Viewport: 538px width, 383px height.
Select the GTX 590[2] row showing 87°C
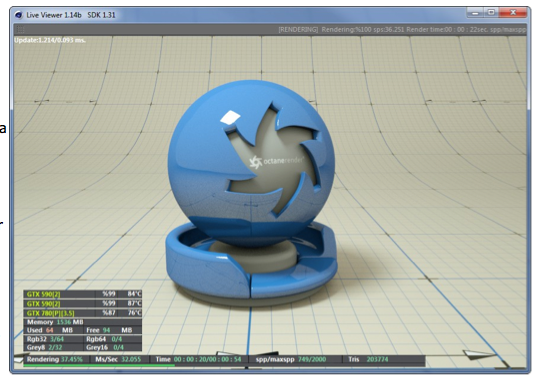click(83, 303)
